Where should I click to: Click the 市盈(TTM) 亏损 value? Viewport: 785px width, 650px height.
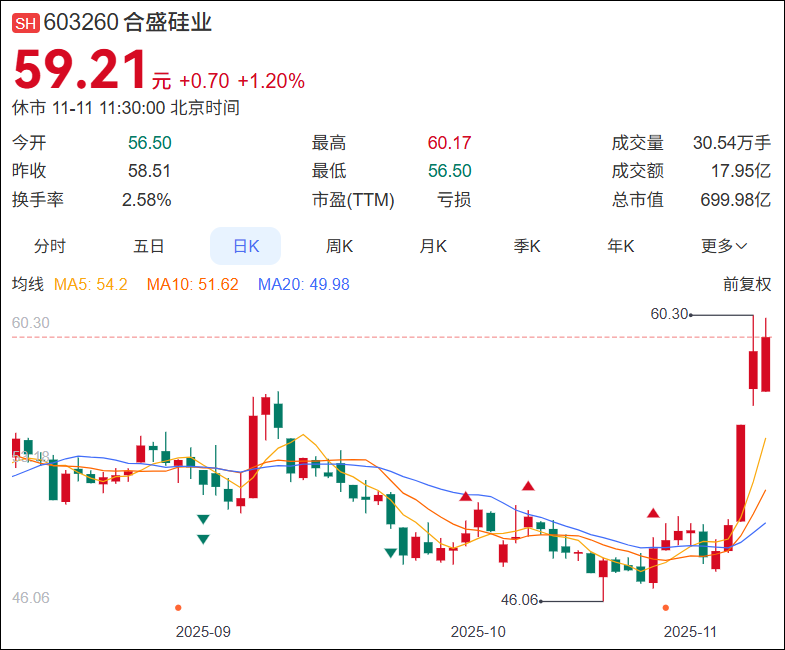click(x=454, y=200)
